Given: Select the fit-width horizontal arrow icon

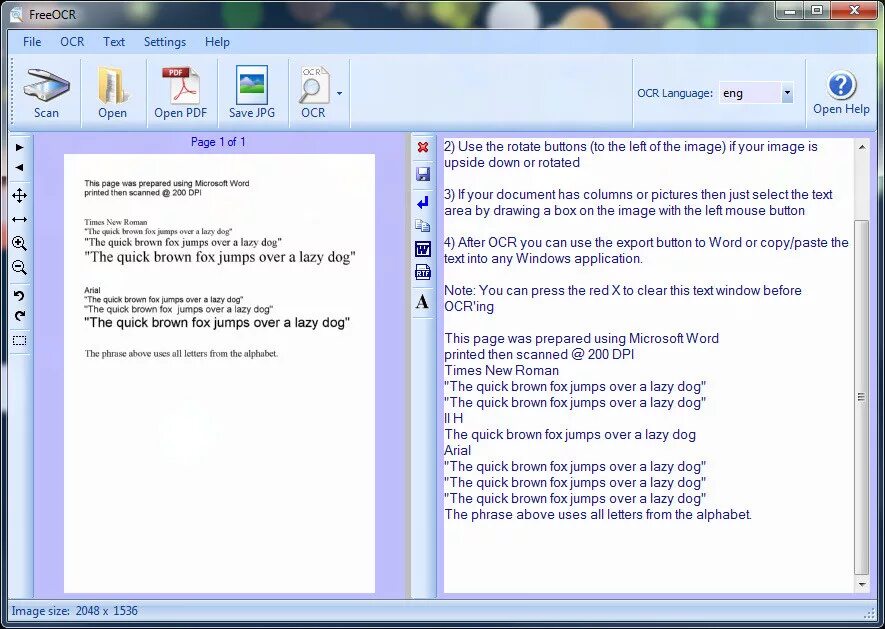Looking at the screenshot, I should coord(20,219).
